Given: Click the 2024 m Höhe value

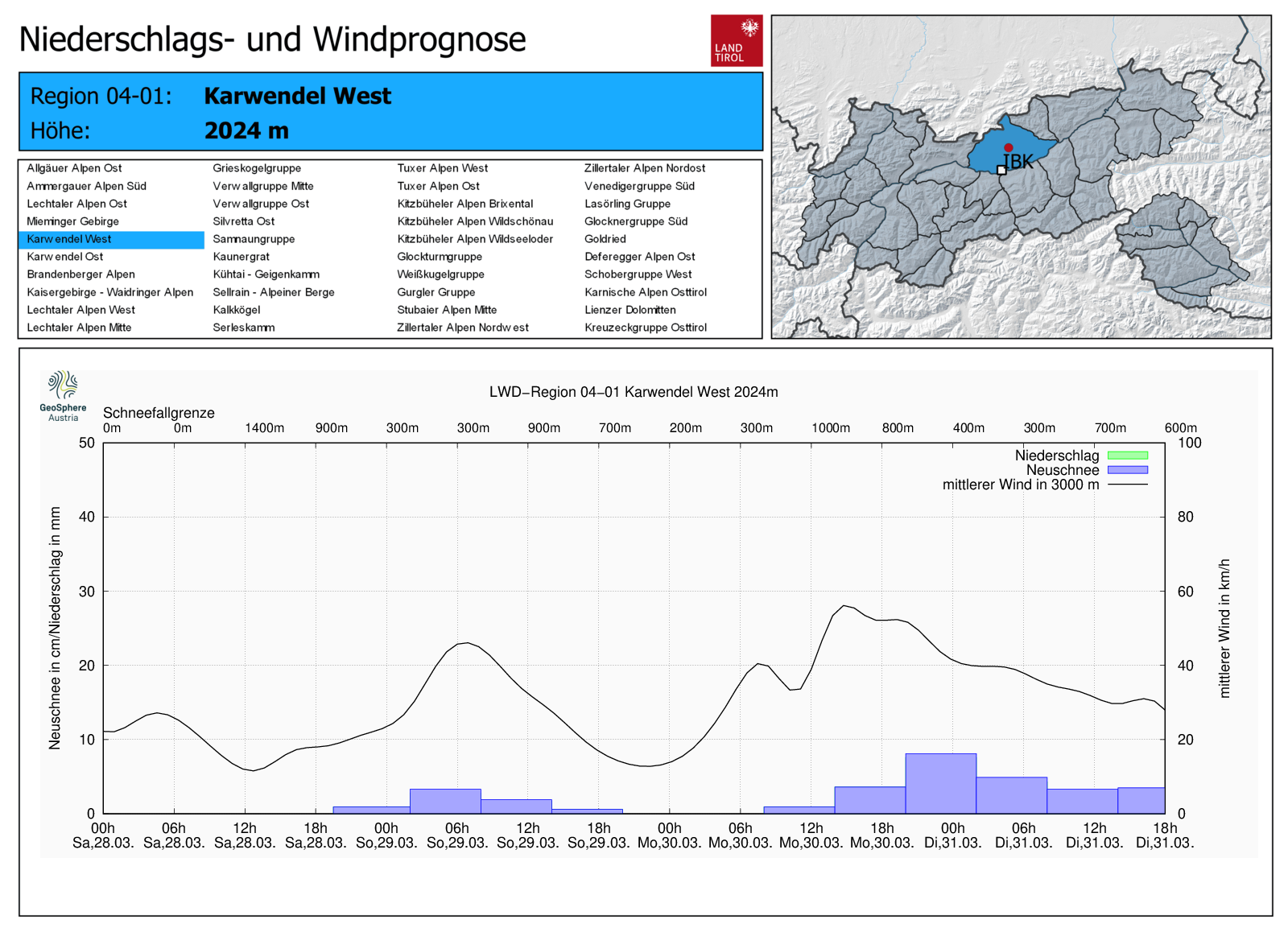Looking at the screenshot, I should [x=246, y=130].
